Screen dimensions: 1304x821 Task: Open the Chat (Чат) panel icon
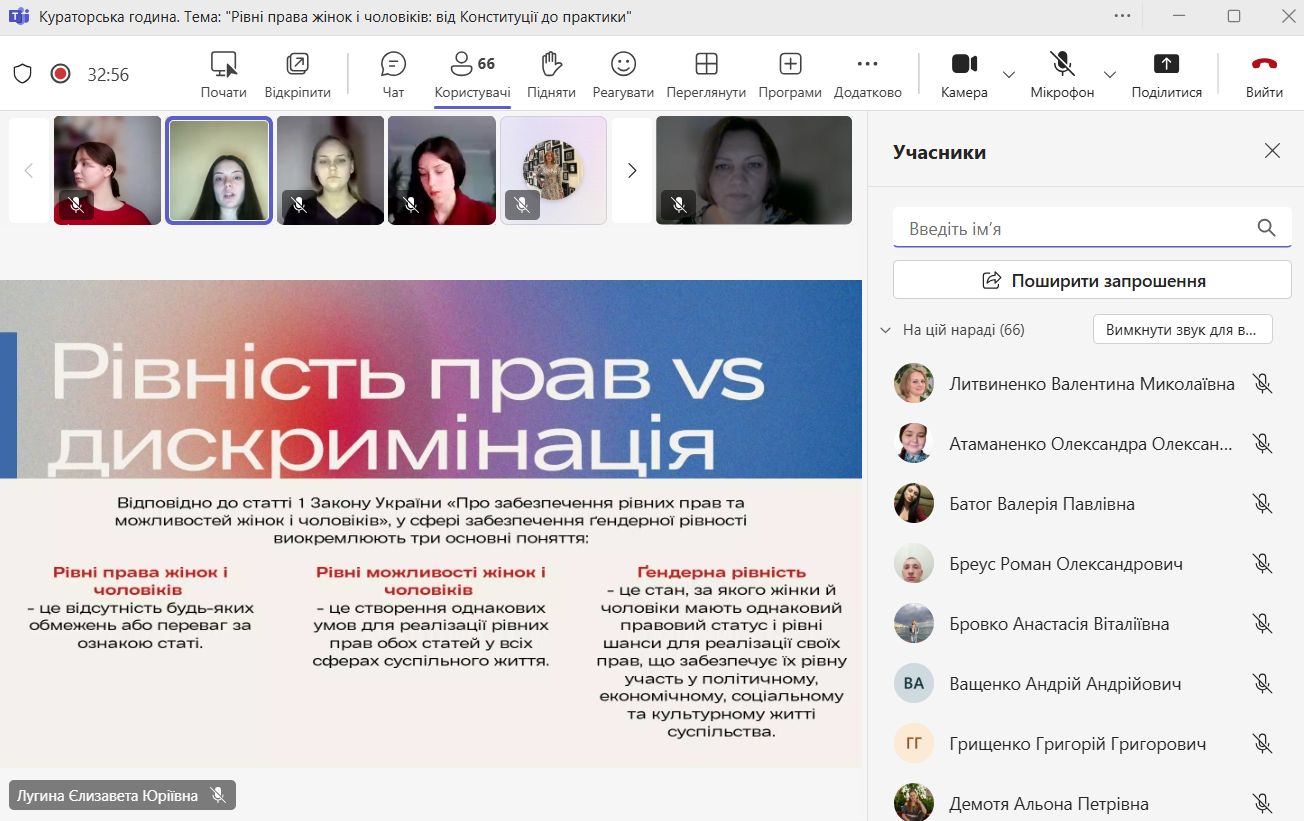click(393, 65)
